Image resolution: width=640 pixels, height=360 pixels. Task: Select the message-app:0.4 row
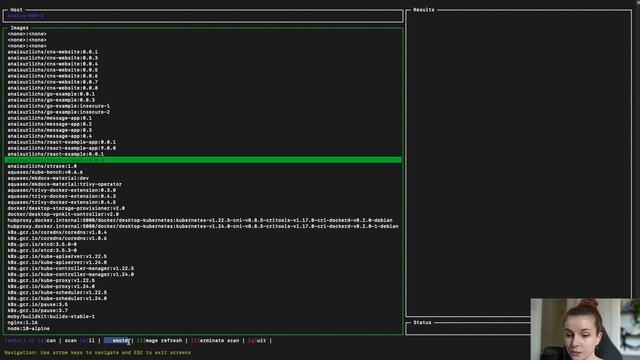click(x=50, y=136)
